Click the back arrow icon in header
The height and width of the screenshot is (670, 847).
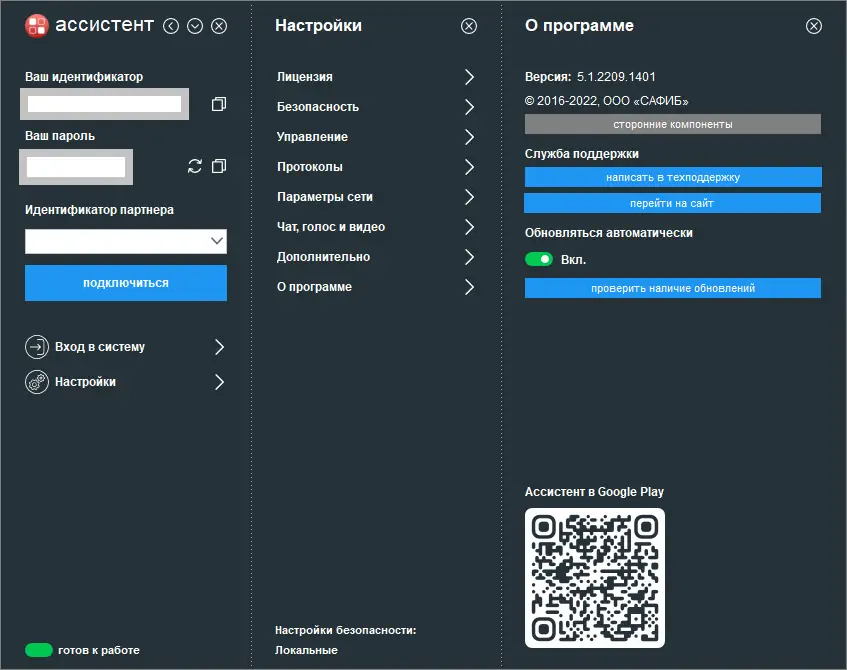(171, 27)
